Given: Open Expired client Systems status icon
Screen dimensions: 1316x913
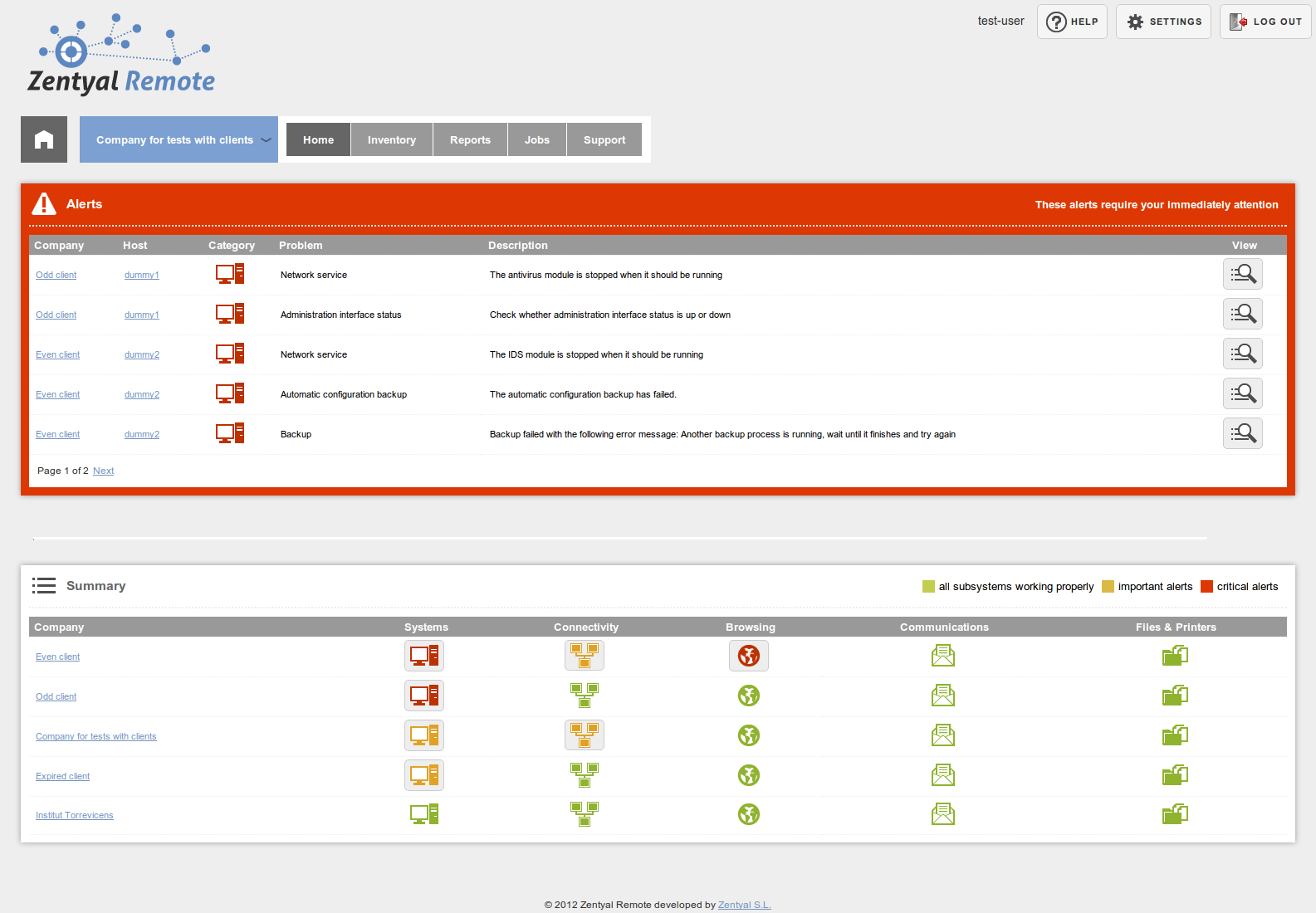Looking at the screenshot, I should pyautogui.click(x=424, y=775).
